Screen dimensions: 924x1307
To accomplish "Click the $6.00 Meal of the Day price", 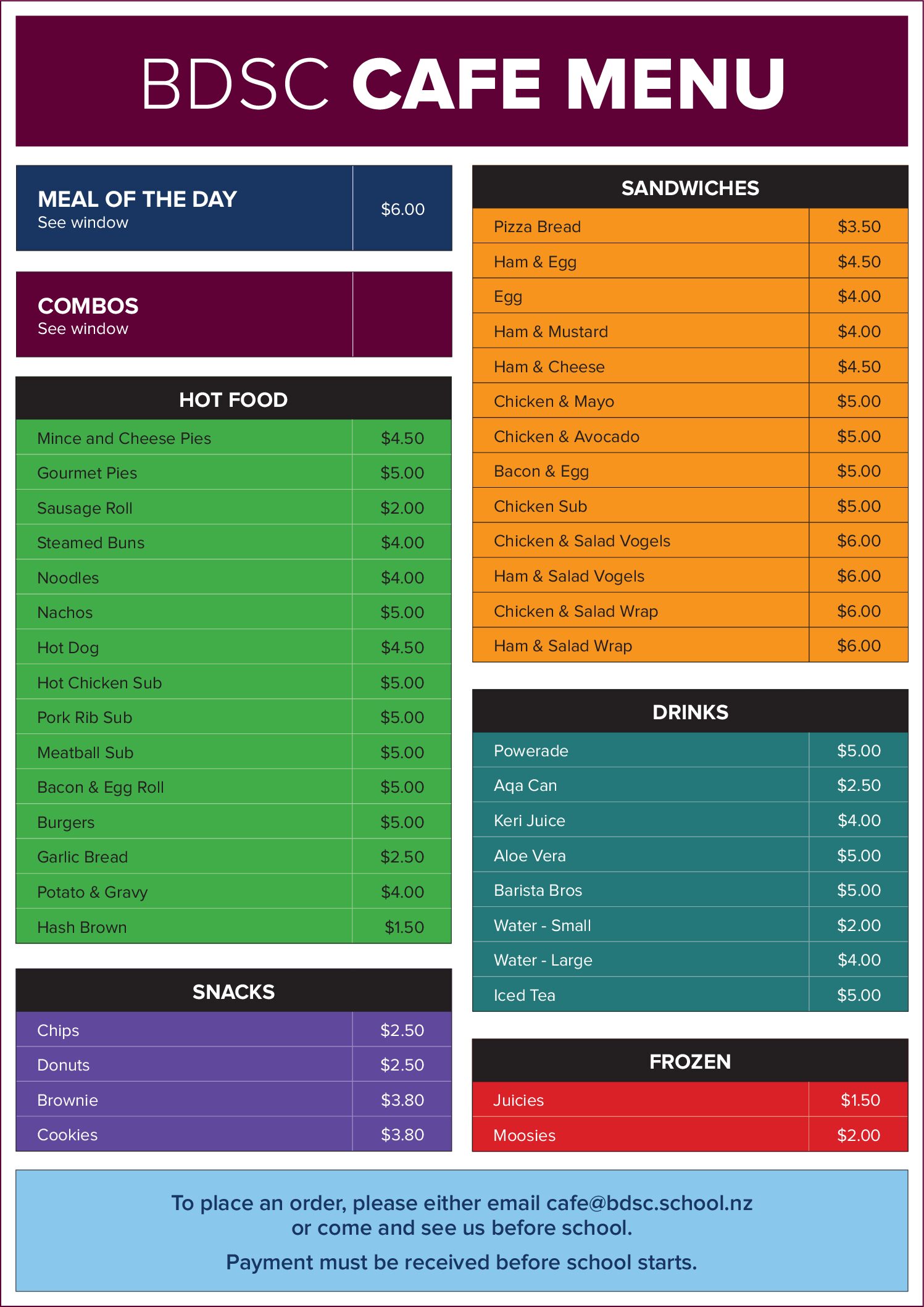I will (402, 209).
